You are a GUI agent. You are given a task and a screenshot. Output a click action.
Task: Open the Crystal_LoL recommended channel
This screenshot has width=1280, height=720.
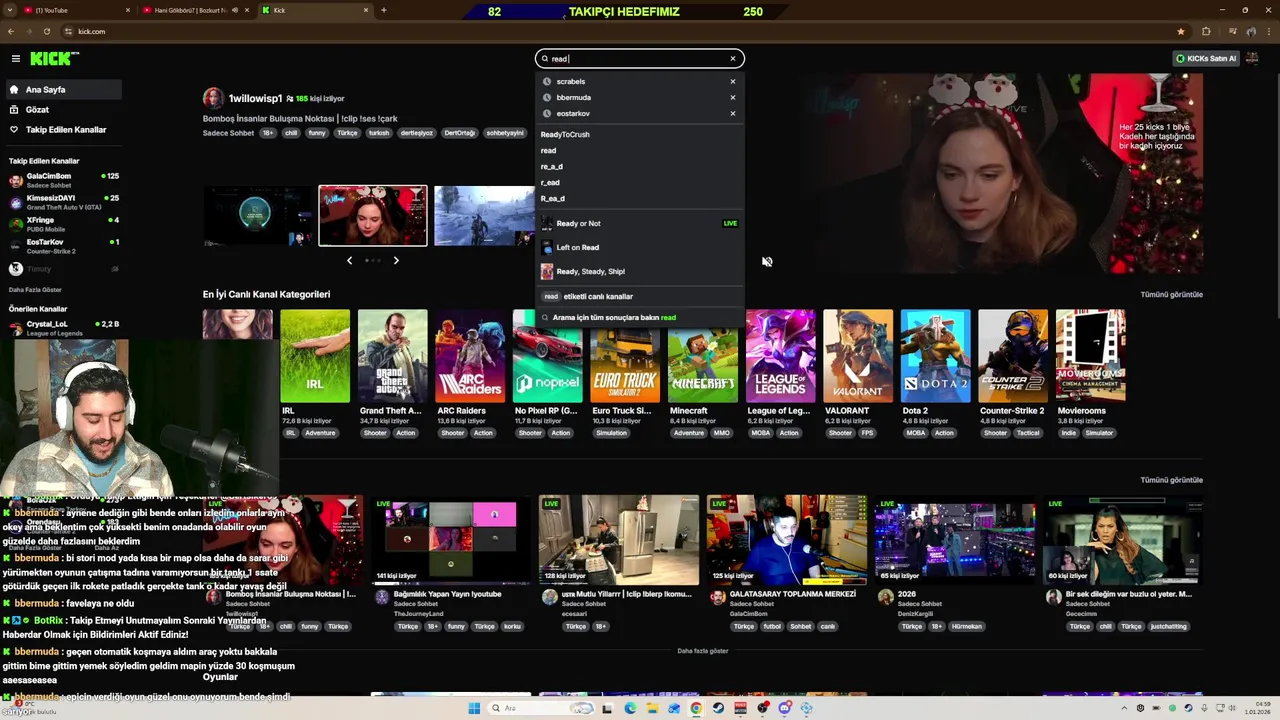[x=63, y=328]
